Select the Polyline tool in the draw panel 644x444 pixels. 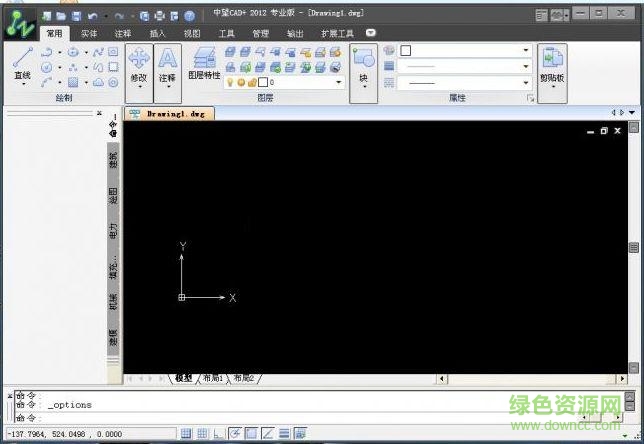click(46, 52)
